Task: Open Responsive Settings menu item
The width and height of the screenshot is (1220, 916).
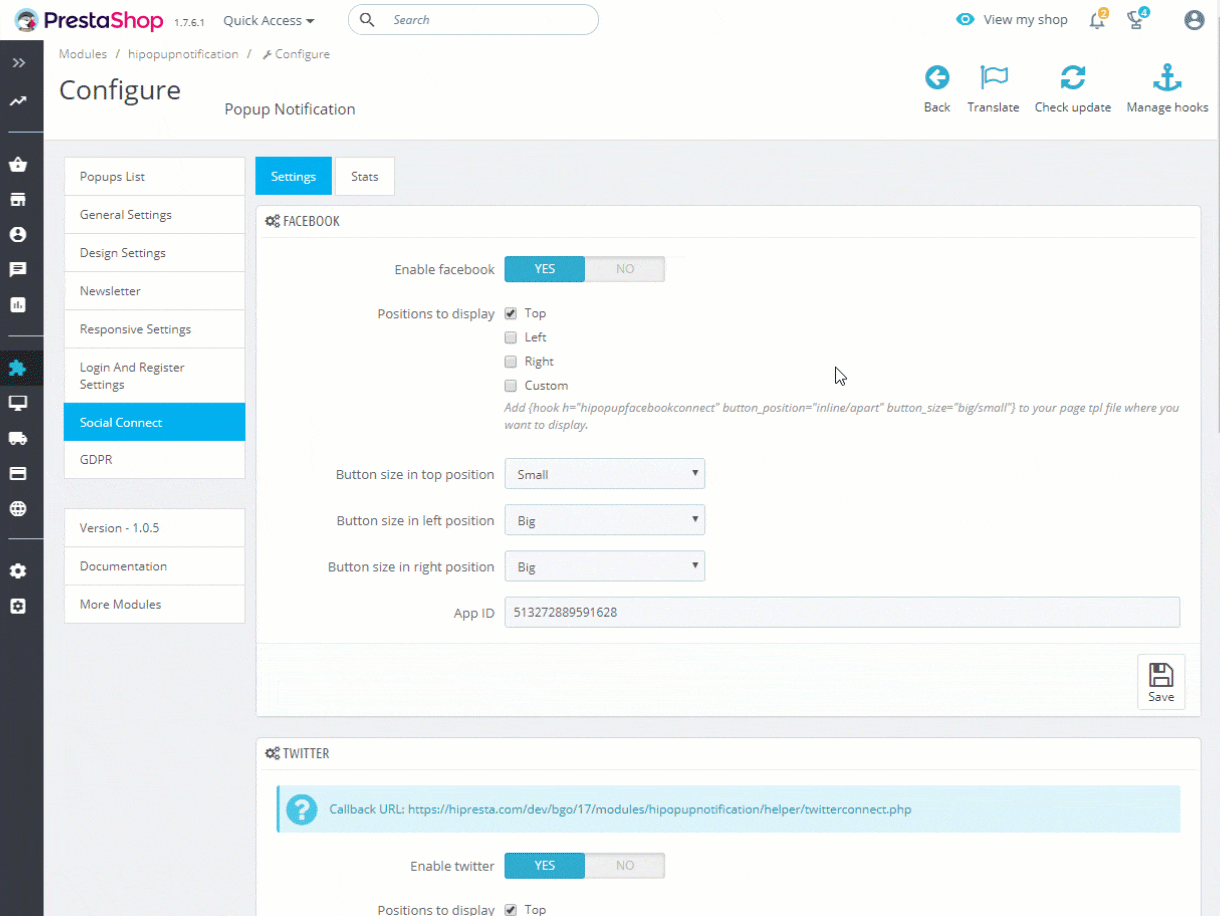Action: pos(155,328)
